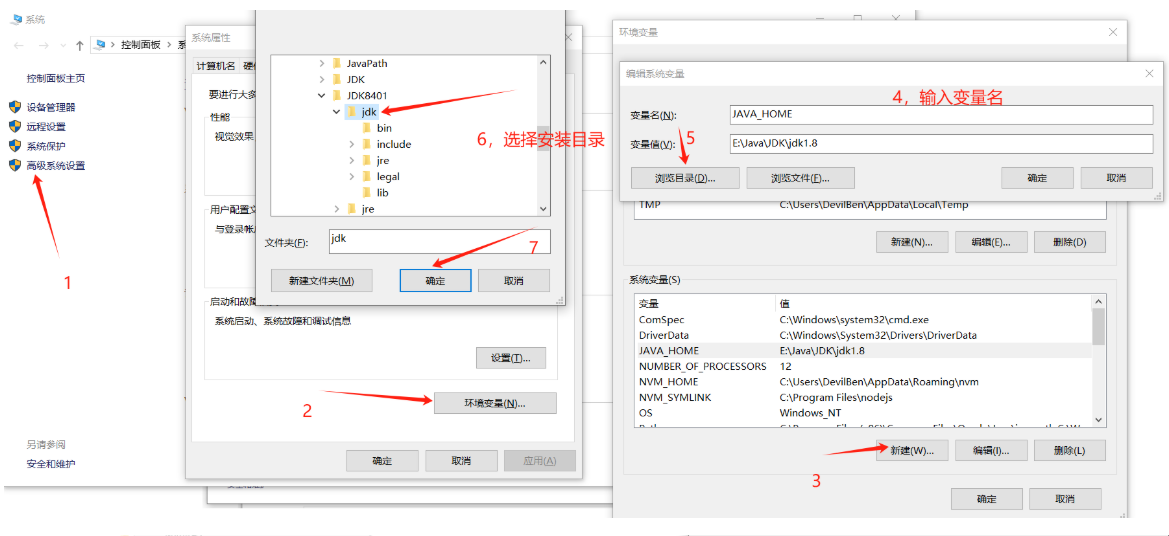This screenshot has height=536, width=1169.
Task: Open 安全和维护 link
Action: coord(51,464)
